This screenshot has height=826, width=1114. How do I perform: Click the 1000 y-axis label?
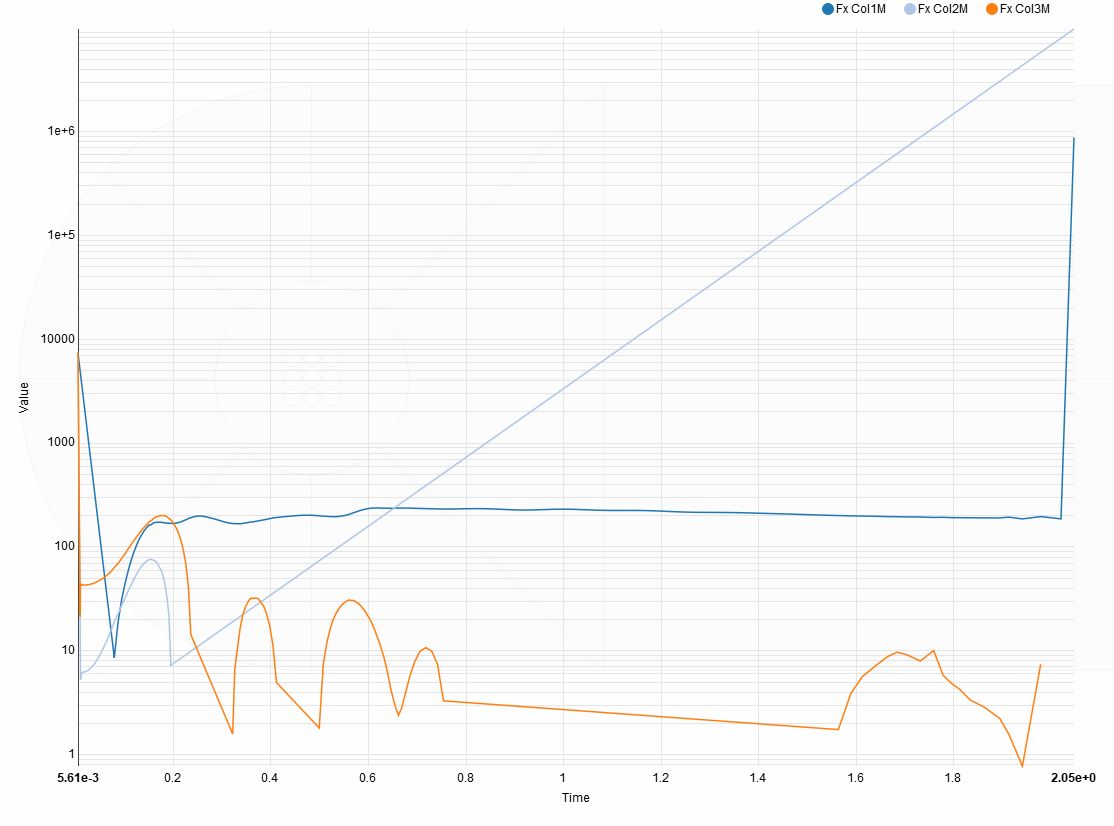[61, 442]
